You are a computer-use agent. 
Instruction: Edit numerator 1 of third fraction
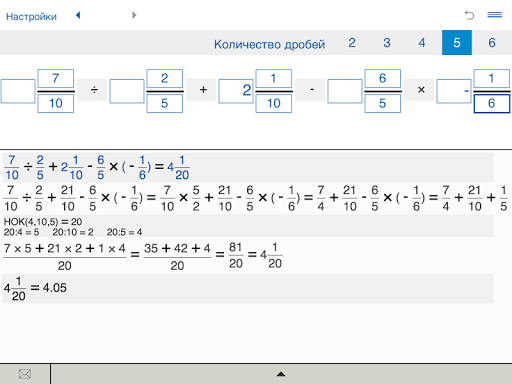(274, 78)
